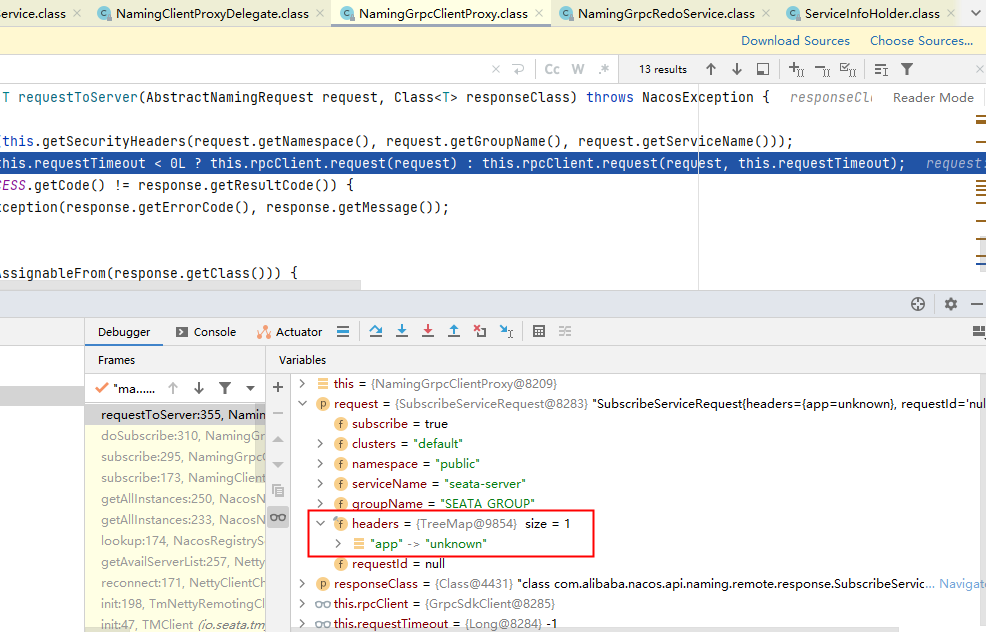Viewport: 986px width, 632px height.
Task: Click Navigate link next to responseClass
Action: [962, 584]
